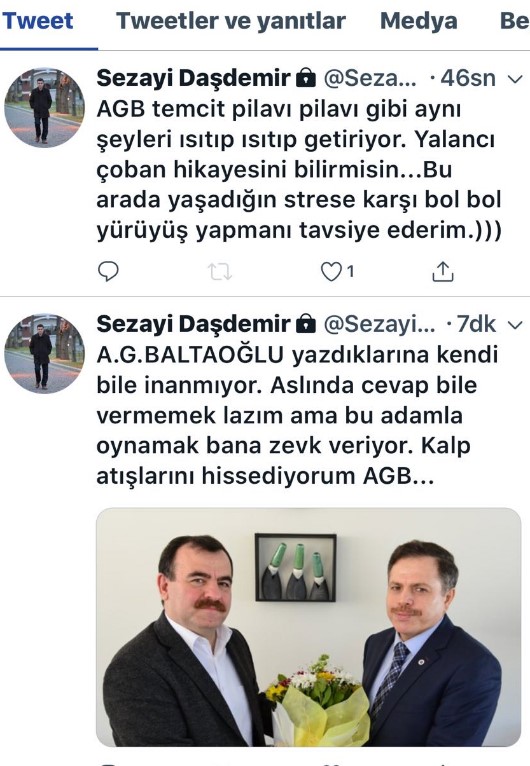530x766 pixels.
Task: Open the photo of two men with flowers
Action: tap(309, 627)
